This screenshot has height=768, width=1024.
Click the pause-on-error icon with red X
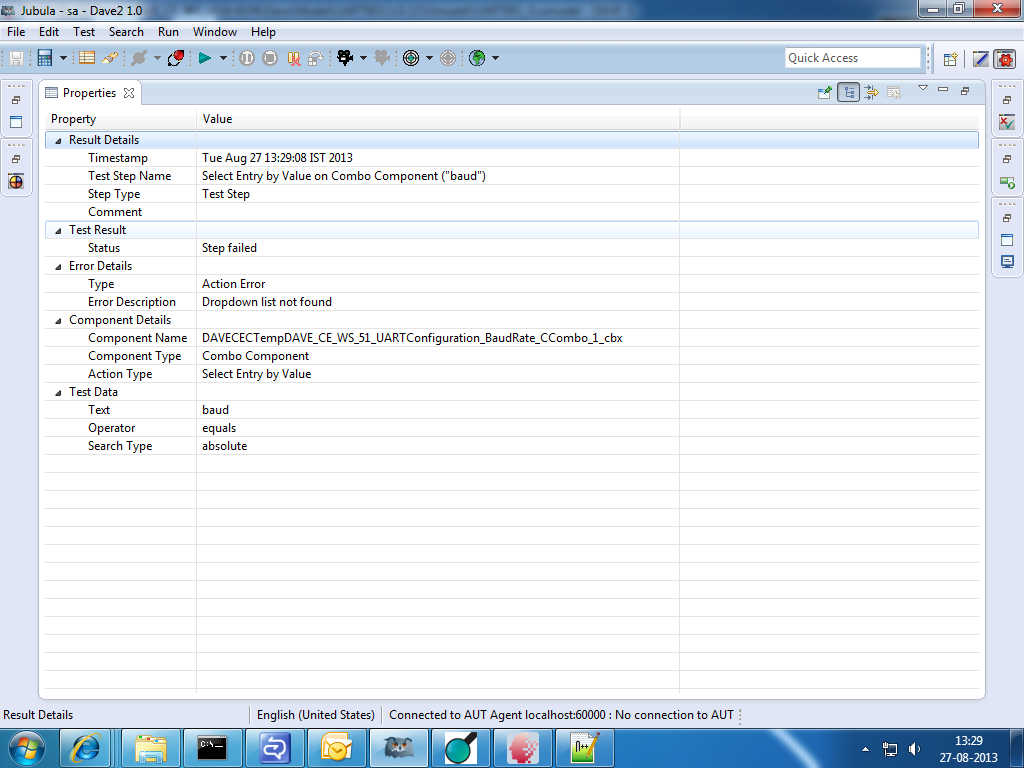click(x=294, y=58)
